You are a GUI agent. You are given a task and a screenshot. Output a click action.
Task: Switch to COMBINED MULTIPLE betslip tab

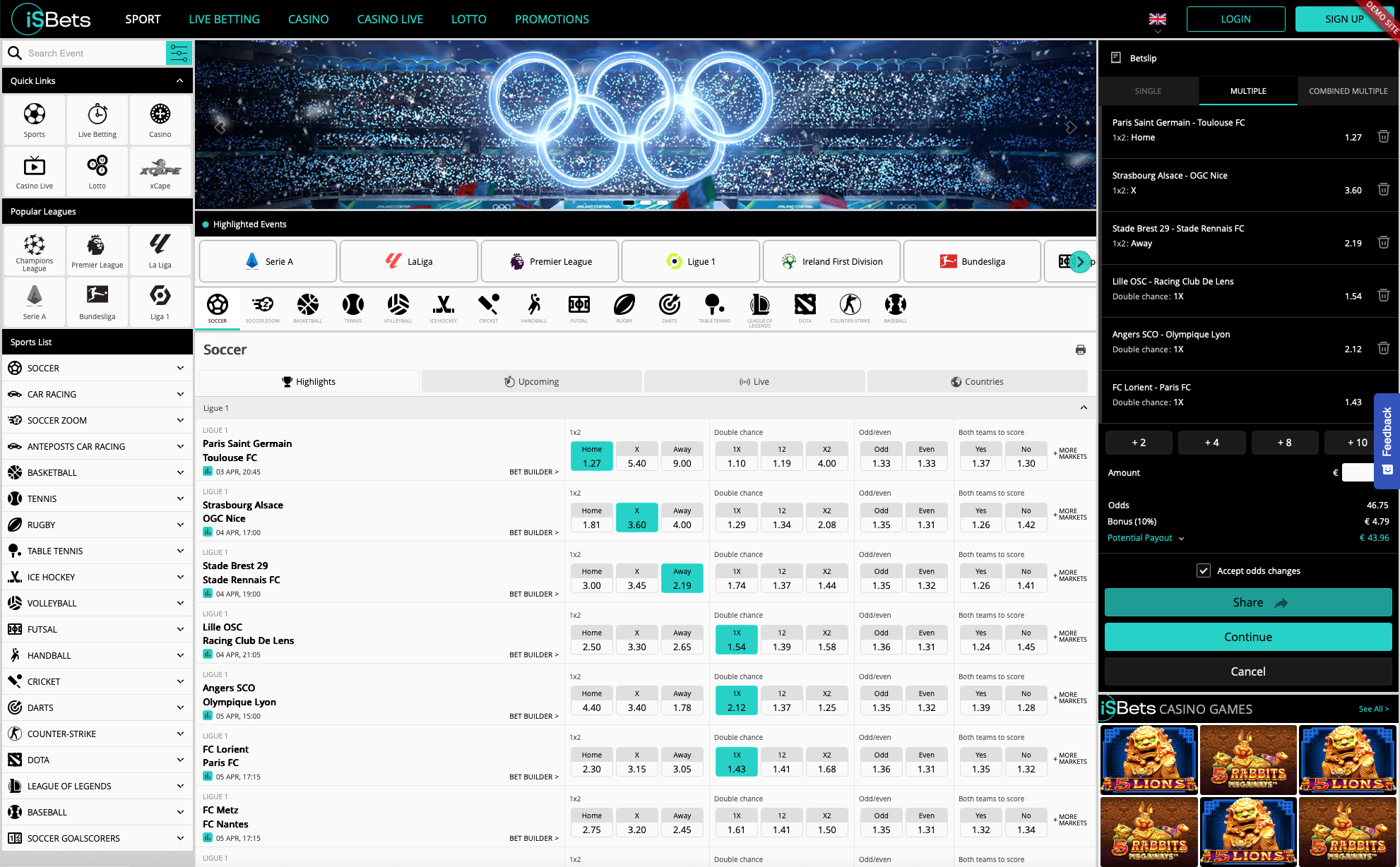click(x=1348, y=91)
